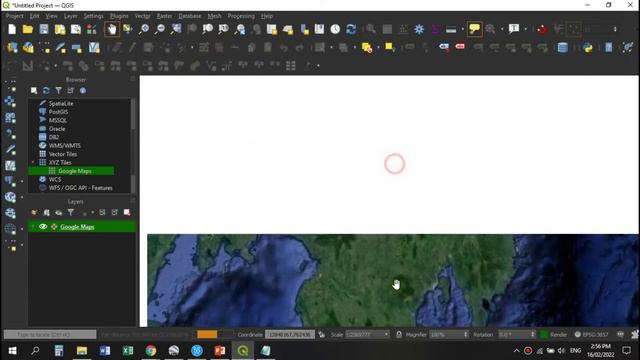Click the Browser panel filter funnel icon
This screenshot has width=640, height=360.
58,91
